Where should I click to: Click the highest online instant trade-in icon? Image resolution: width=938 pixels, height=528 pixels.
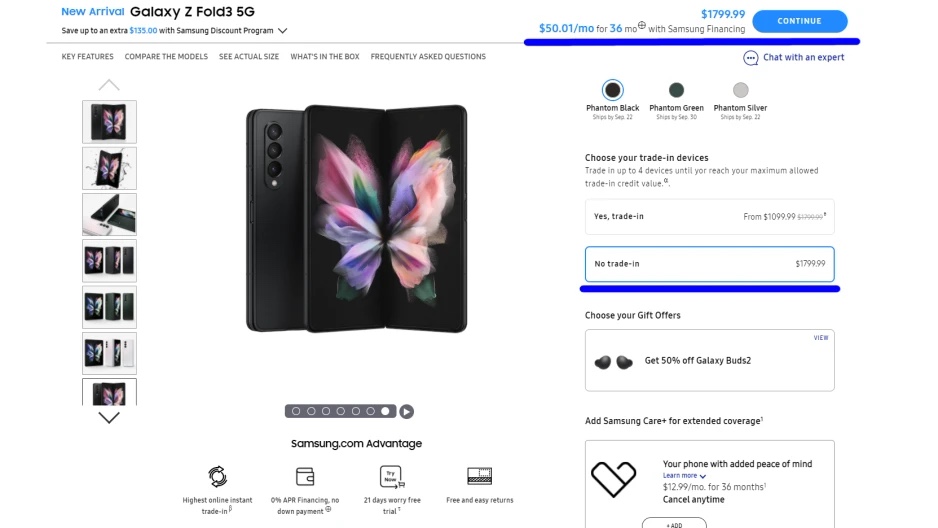point(217,477)
